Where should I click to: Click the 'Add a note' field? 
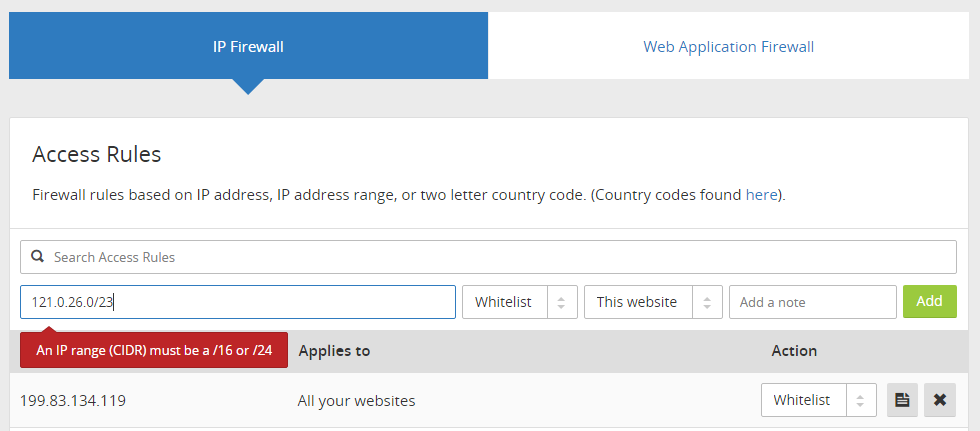812,302
